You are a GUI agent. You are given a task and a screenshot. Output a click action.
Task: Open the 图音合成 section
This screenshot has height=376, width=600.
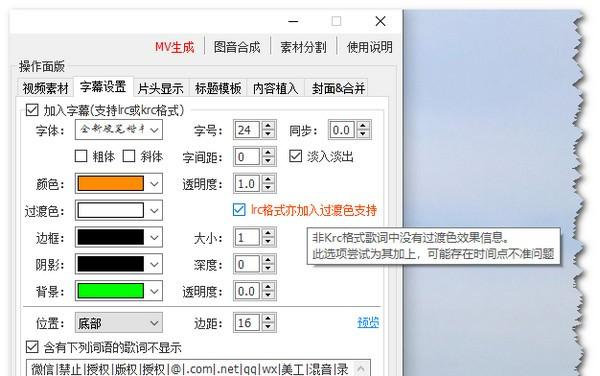pos(237,47)
